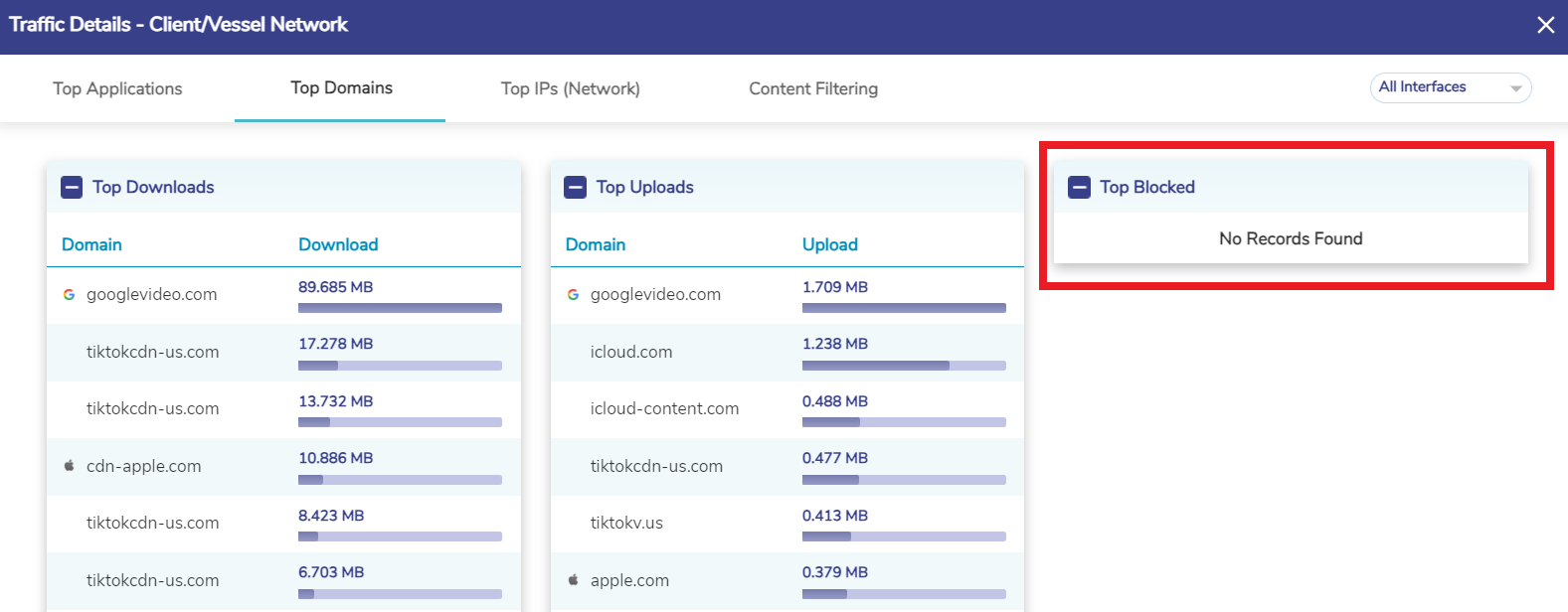Viewport: 1568px width, 612px height.
Task: Click the Apple icon beside cdn-apple.com
Action: point(69,466)
